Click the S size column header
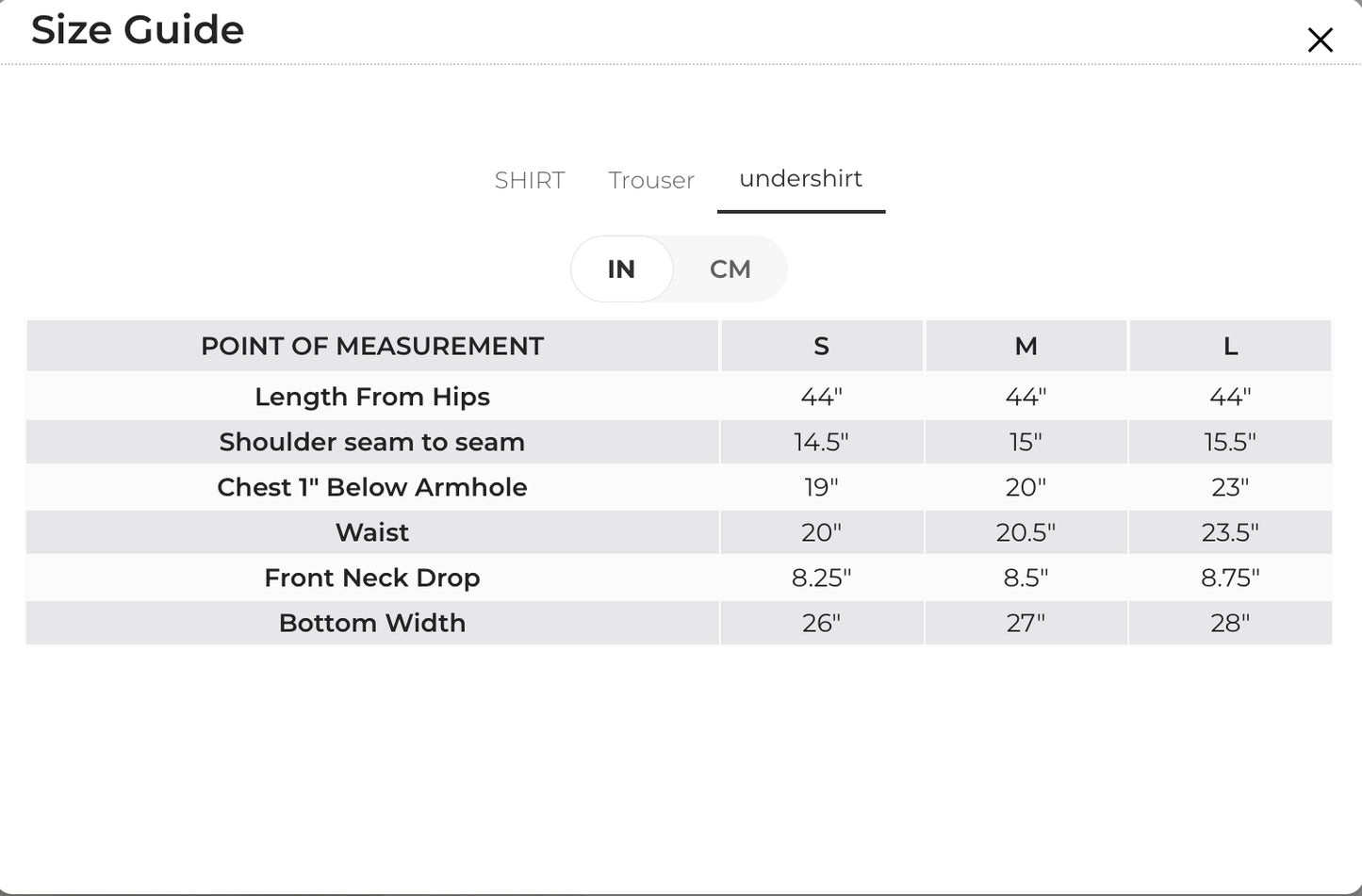The width and height of the screenshot is (1362, 896). pos(821,346)
